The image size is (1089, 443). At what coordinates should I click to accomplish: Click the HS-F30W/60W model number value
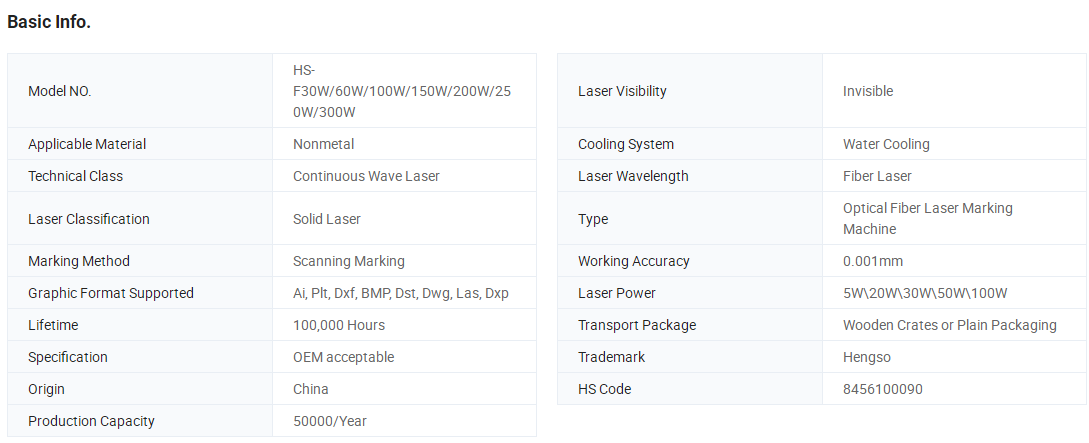[x=402, y=91]
